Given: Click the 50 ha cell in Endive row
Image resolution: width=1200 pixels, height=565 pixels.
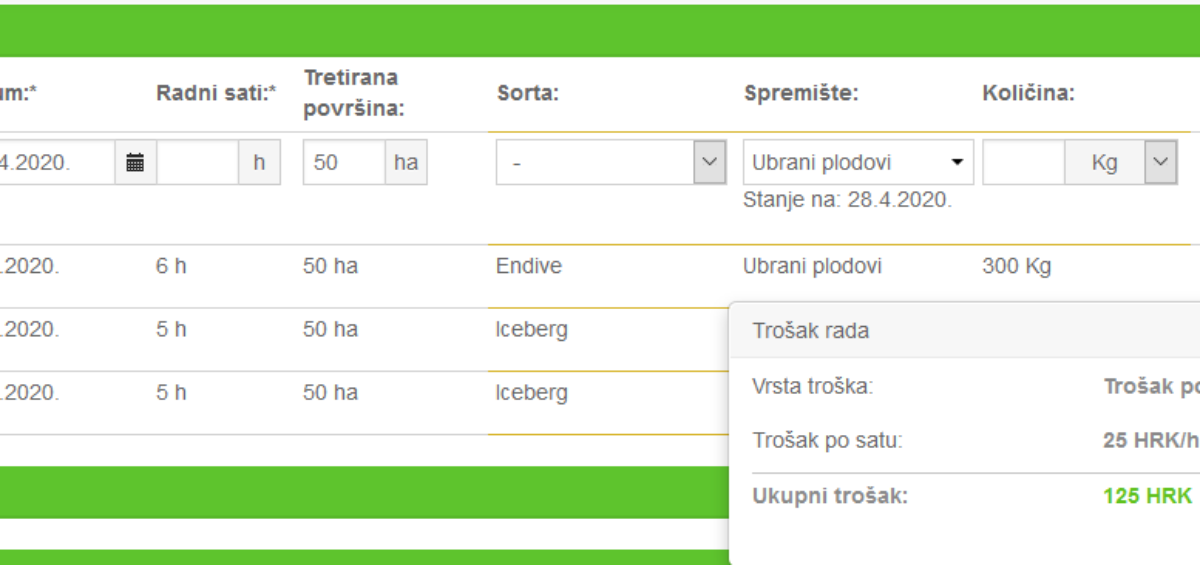Looking at the screenshot, I should coord(330,267).
